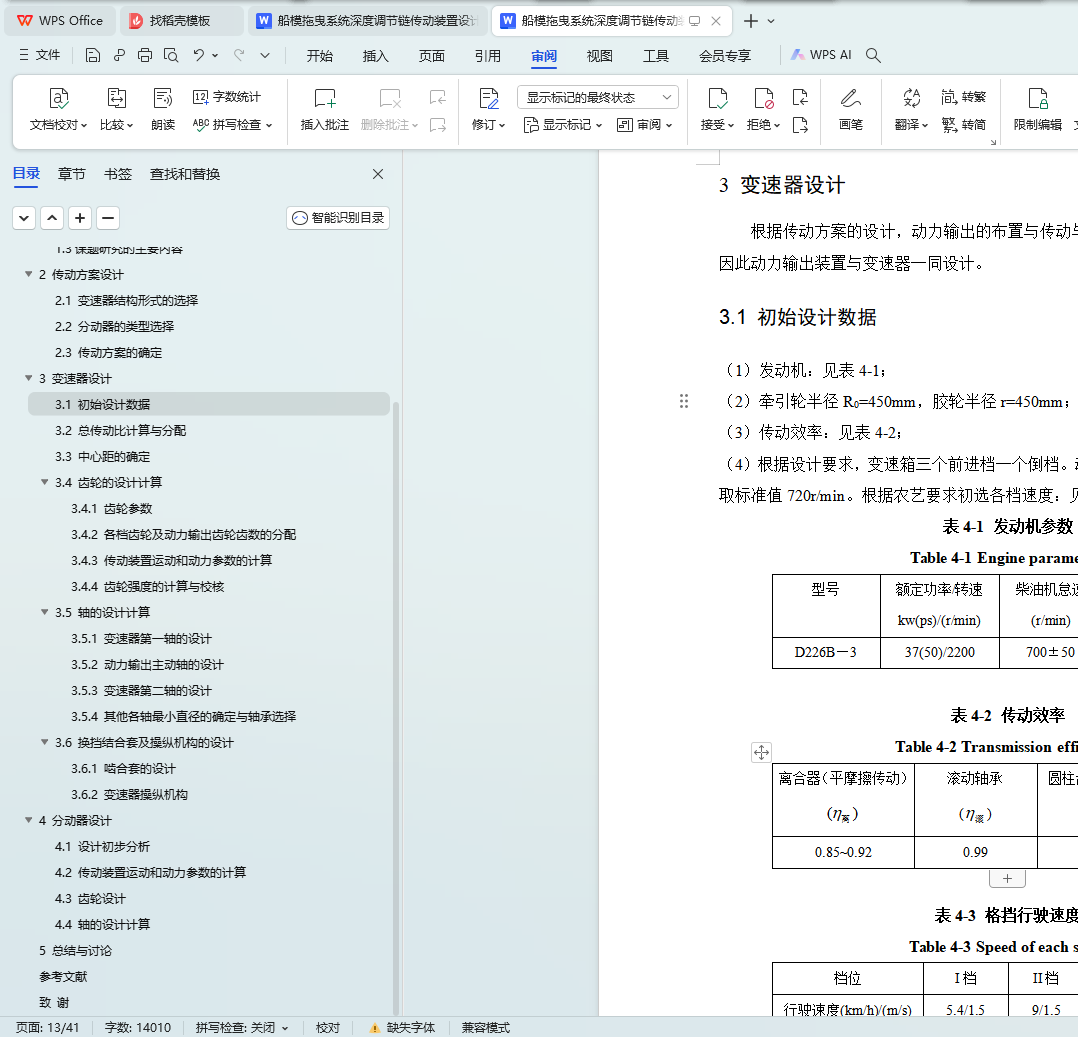Open the 开始 ribbon tab

(x=320, y=56)
